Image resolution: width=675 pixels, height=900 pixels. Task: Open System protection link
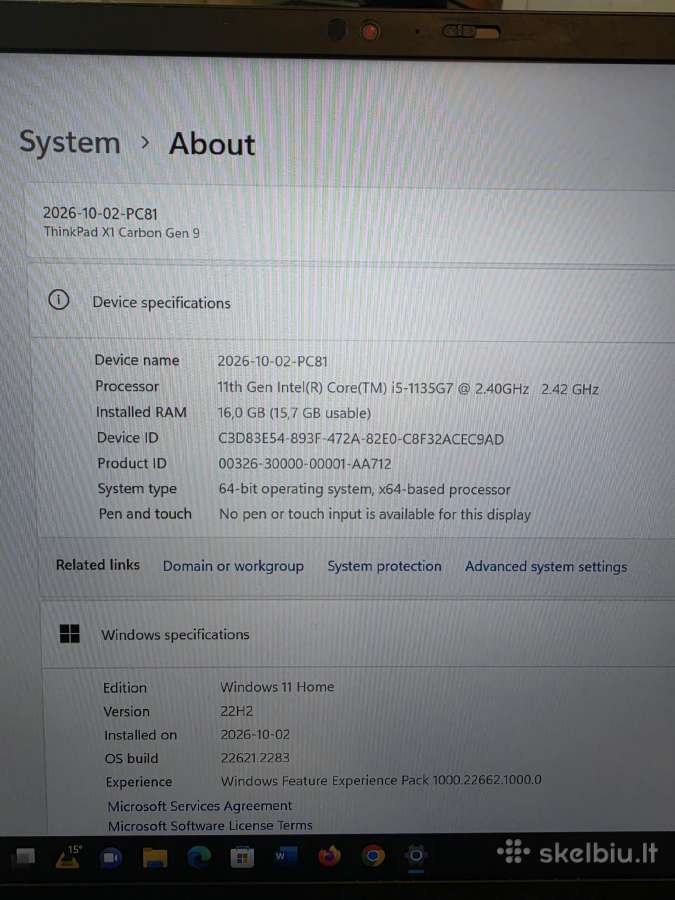click(x=384, y=566)
